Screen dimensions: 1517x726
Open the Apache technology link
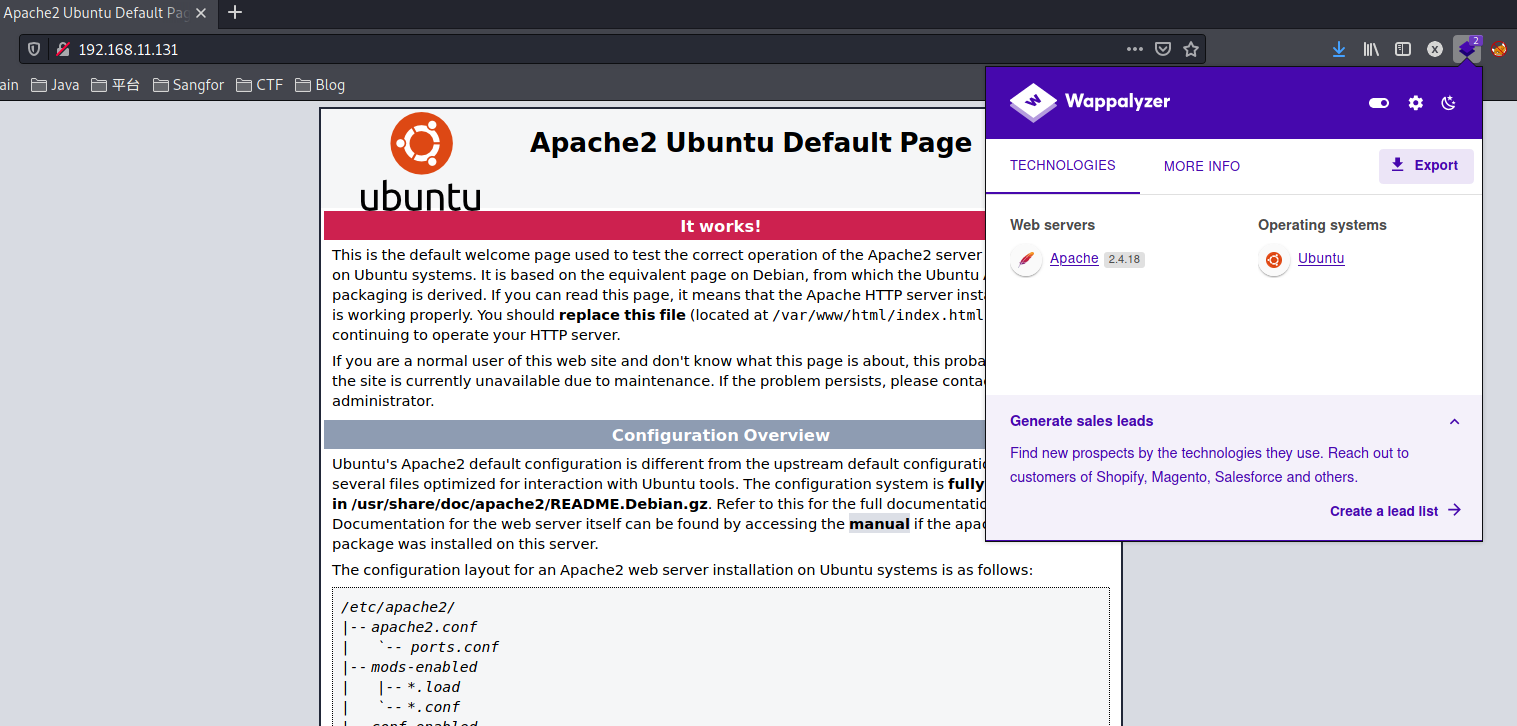tap(1074, 259)
